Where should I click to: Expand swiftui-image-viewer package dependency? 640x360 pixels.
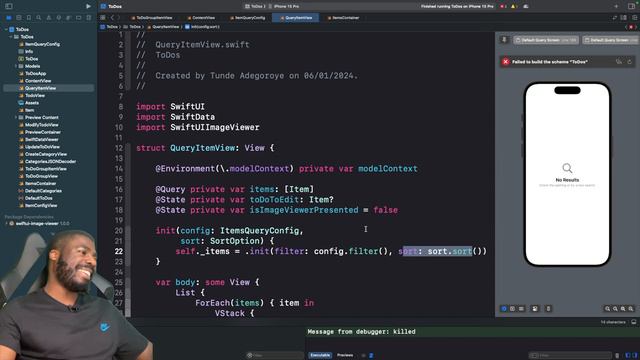tap(6, 224)
